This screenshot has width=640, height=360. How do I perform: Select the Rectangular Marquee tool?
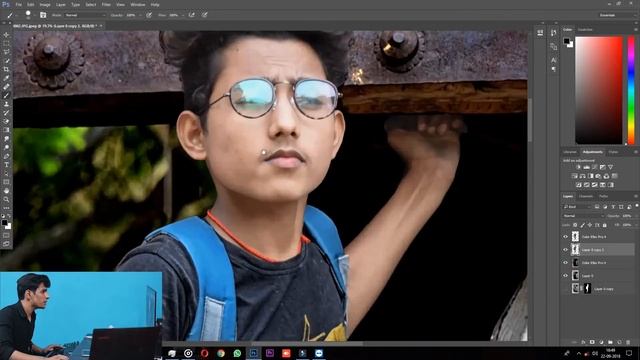tap(6, 44)
